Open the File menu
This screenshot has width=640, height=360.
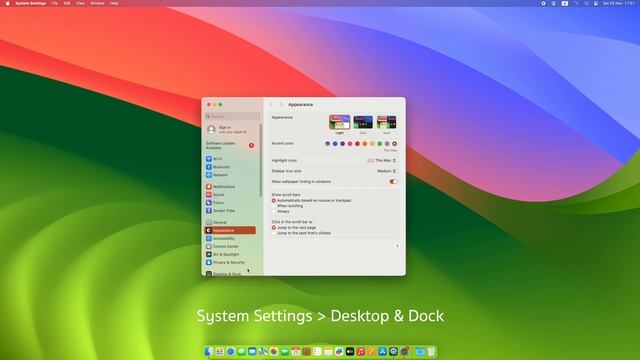click(55, 3)
